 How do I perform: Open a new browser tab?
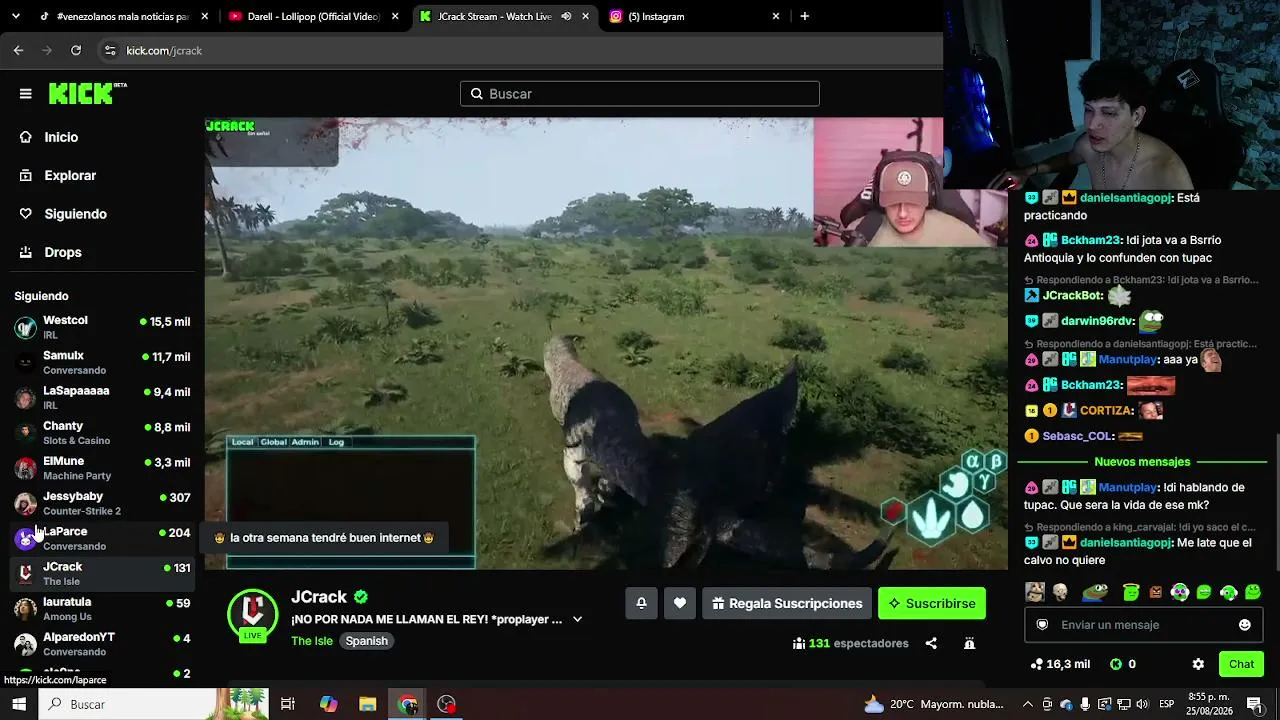click(x=804, y=16)
